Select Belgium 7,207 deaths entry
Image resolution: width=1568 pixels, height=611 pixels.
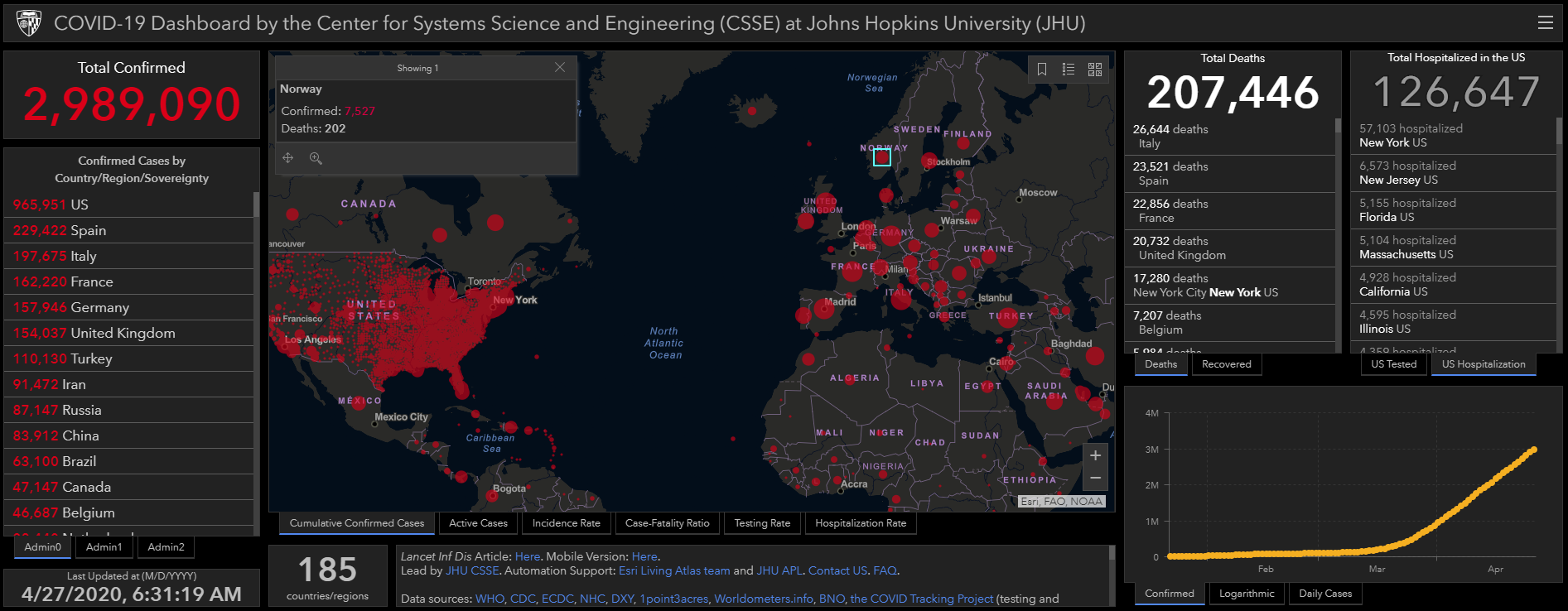coord(1230,323)
